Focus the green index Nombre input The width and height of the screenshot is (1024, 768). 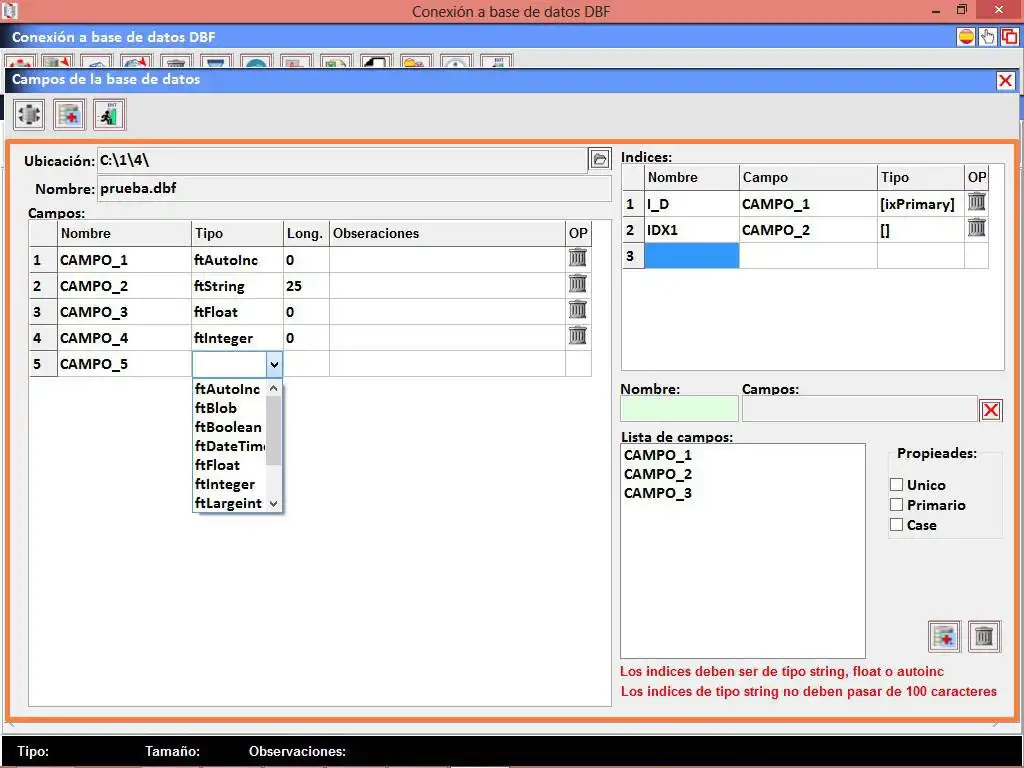point(679,409)
